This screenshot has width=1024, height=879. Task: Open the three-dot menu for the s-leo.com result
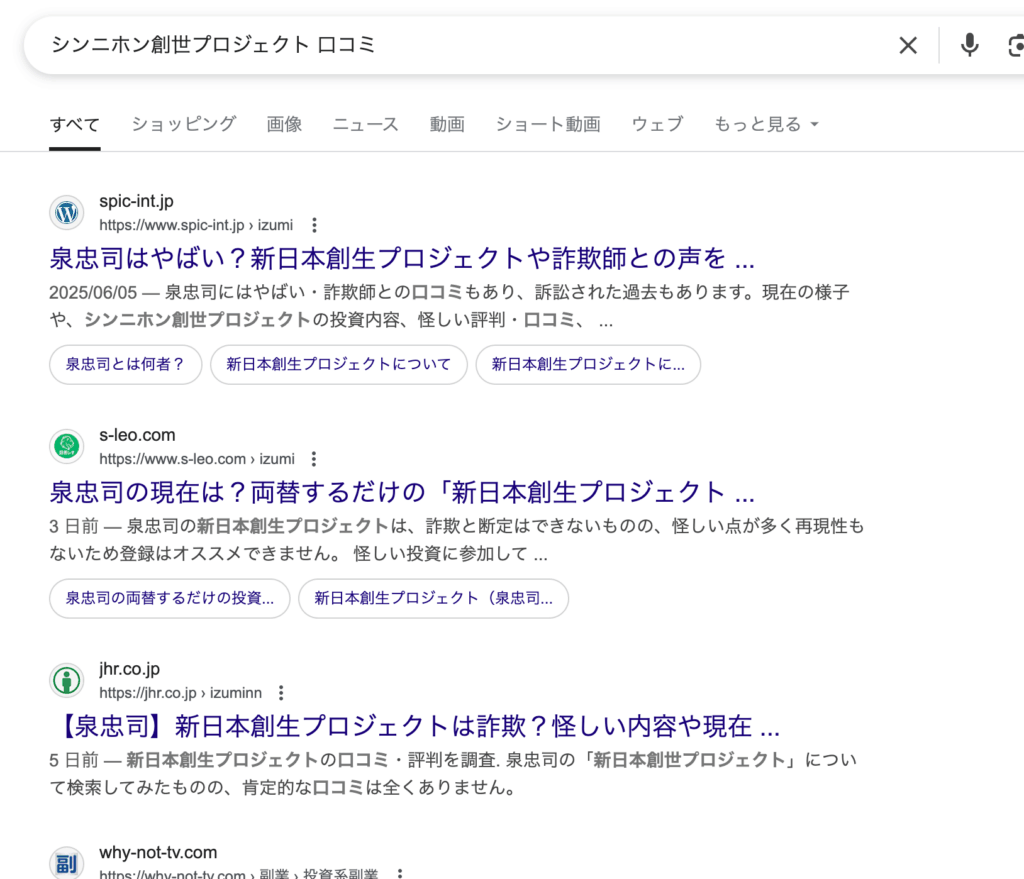[x=314, y=459]
